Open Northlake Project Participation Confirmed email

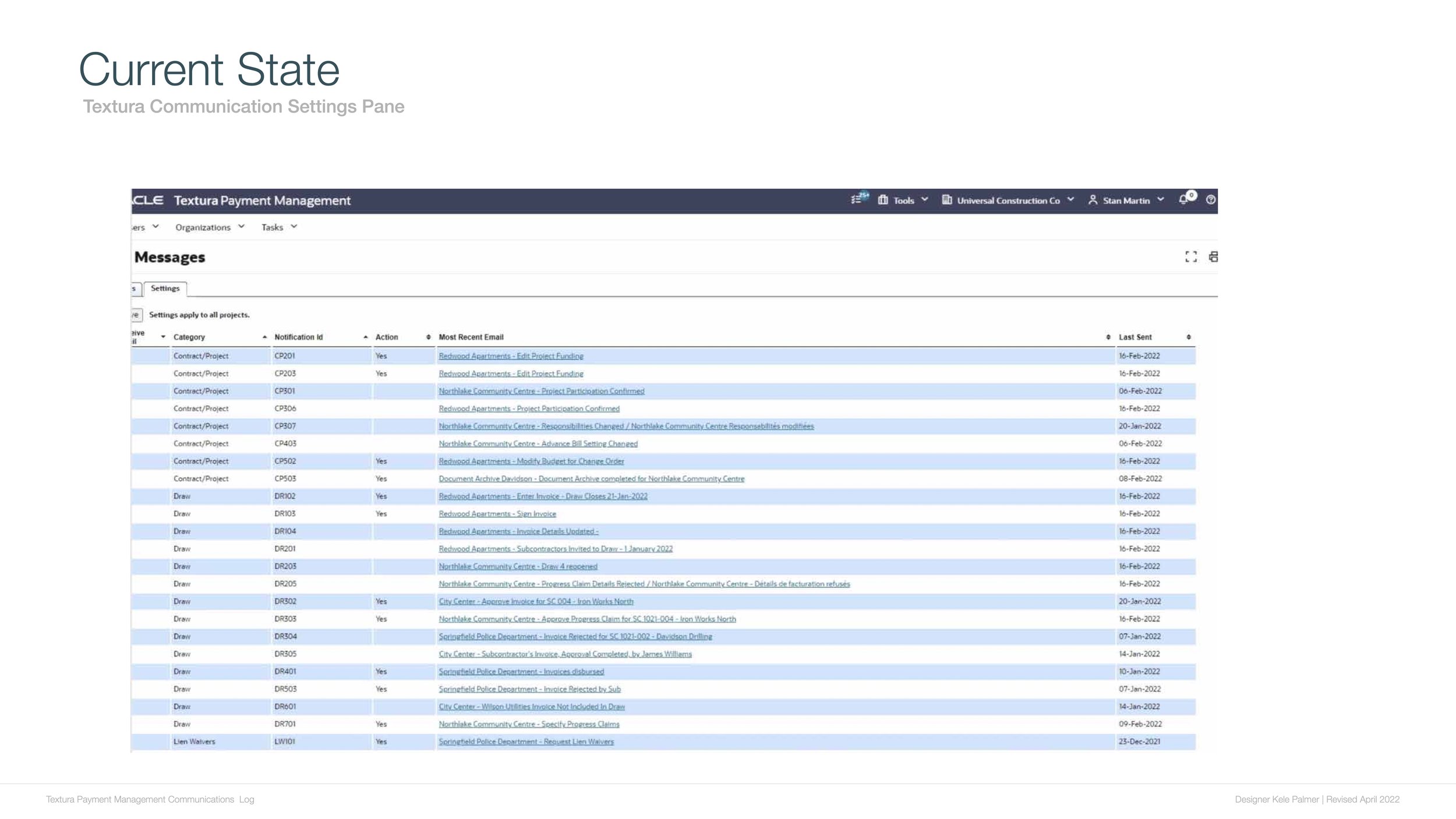pos(542,391)
